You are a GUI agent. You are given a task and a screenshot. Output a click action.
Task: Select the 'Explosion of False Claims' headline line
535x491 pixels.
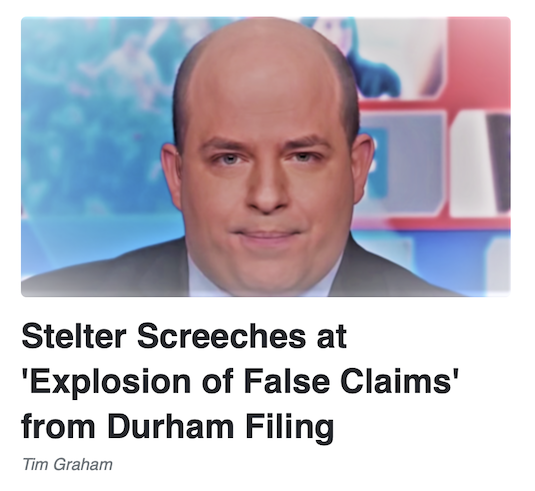[x=240, y=381]
